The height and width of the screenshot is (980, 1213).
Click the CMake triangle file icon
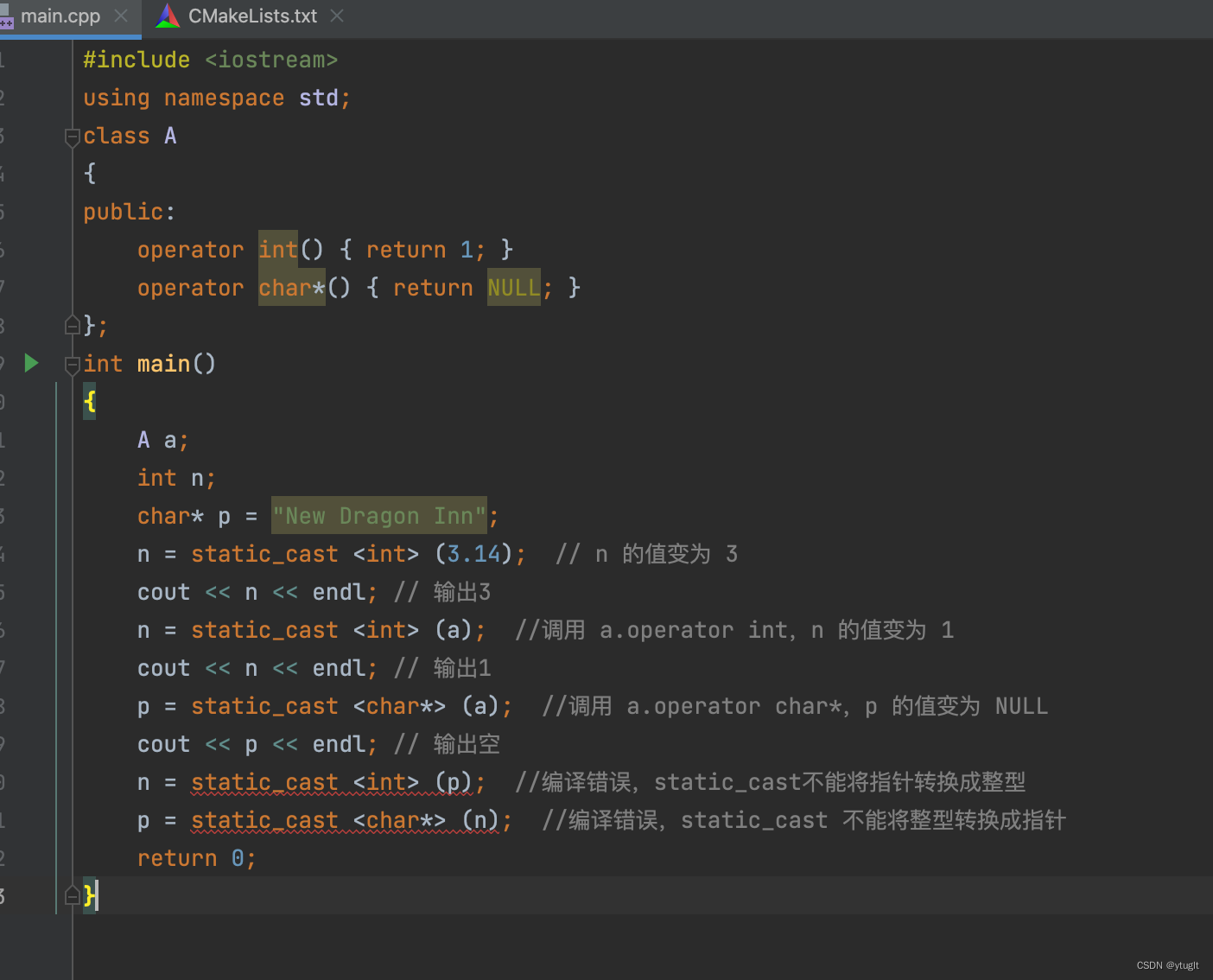pyautogui.click(x=168, y=16)
